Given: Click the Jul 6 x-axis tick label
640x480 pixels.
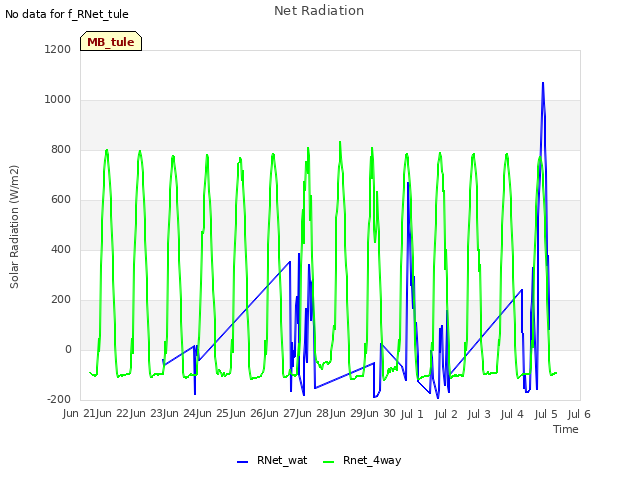Looking at the screenshot, I should (579, 414).
